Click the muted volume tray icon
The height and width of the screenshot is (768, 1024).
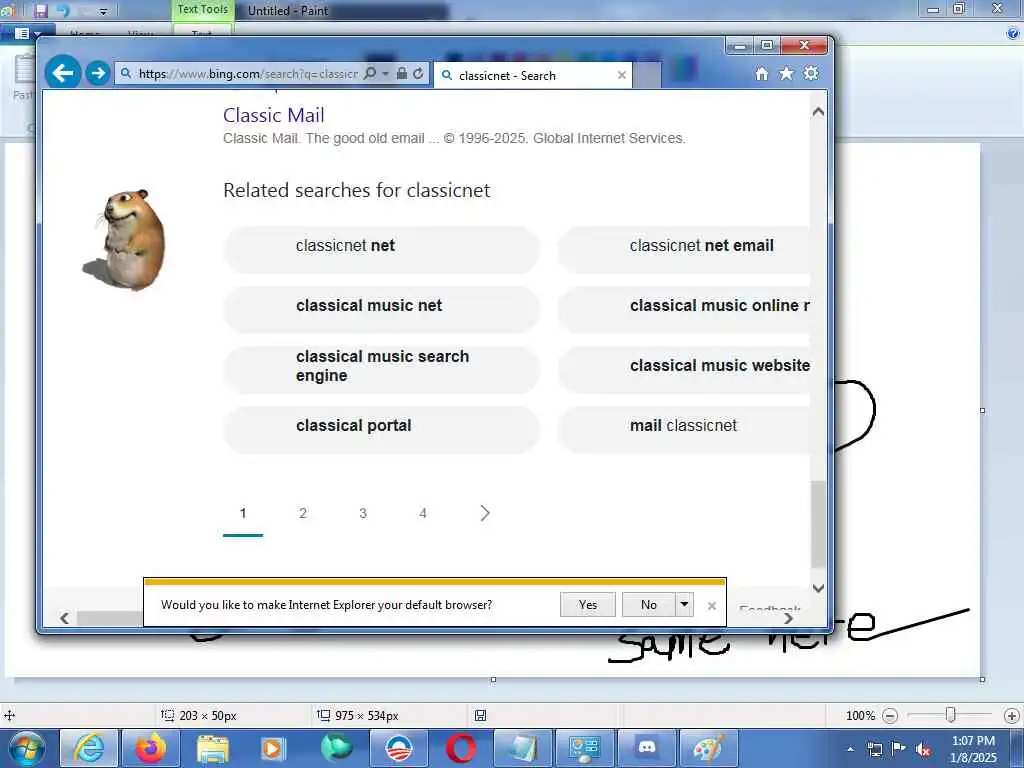pos(923,749)
